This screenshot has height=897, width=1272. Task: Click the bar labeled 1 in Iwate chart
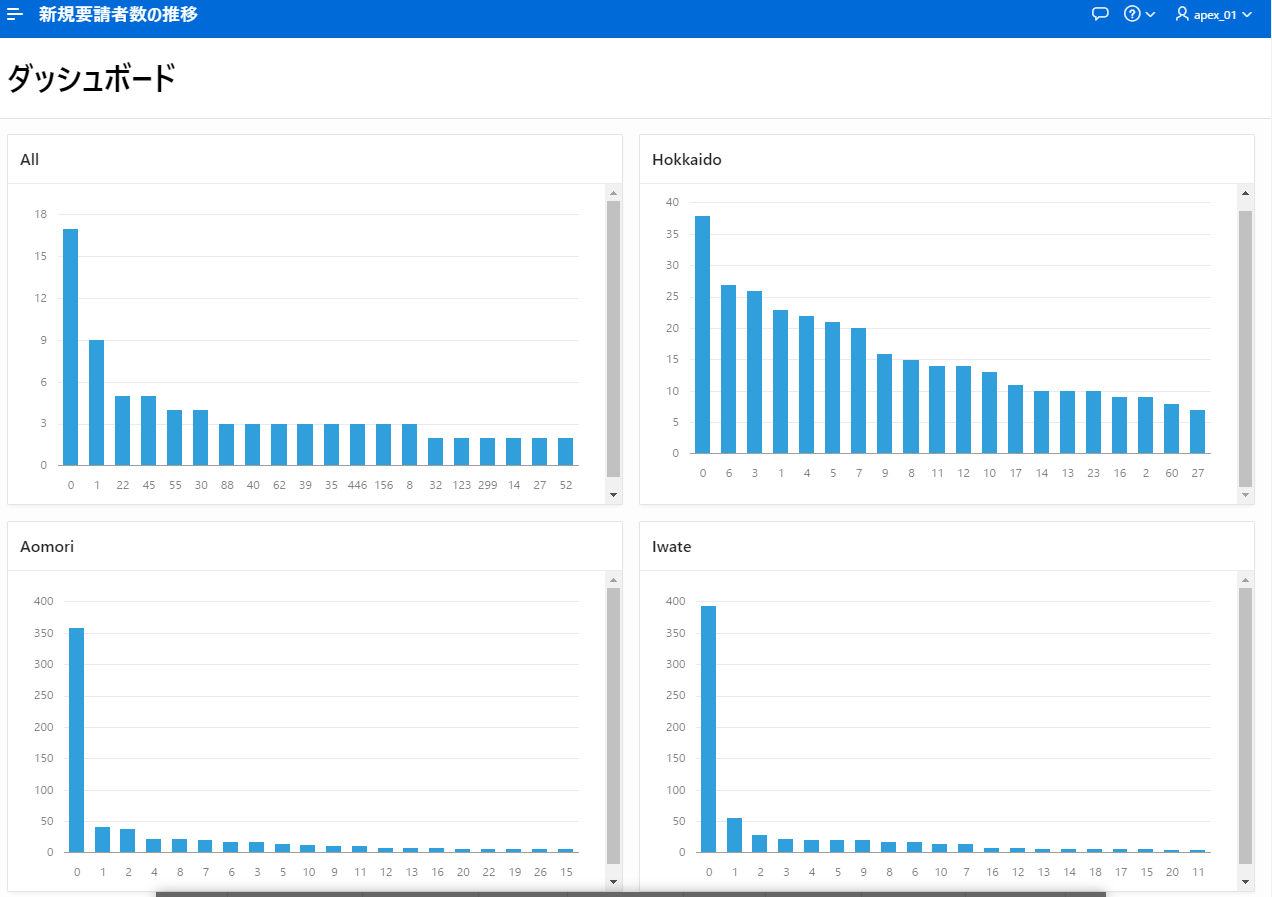(734, 835)
